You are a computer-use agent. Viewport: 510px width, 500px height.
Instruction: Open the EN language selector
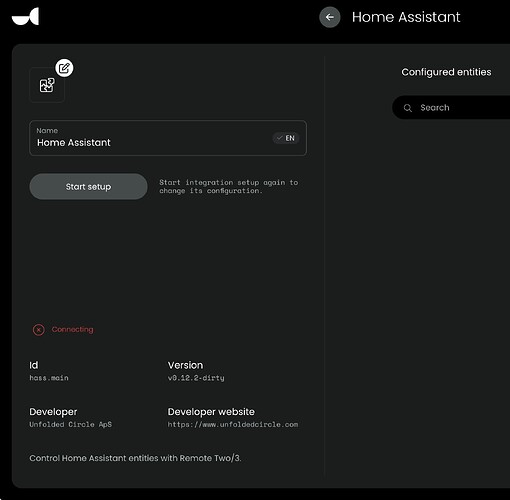pyautogui.click(x=286, y=138)
